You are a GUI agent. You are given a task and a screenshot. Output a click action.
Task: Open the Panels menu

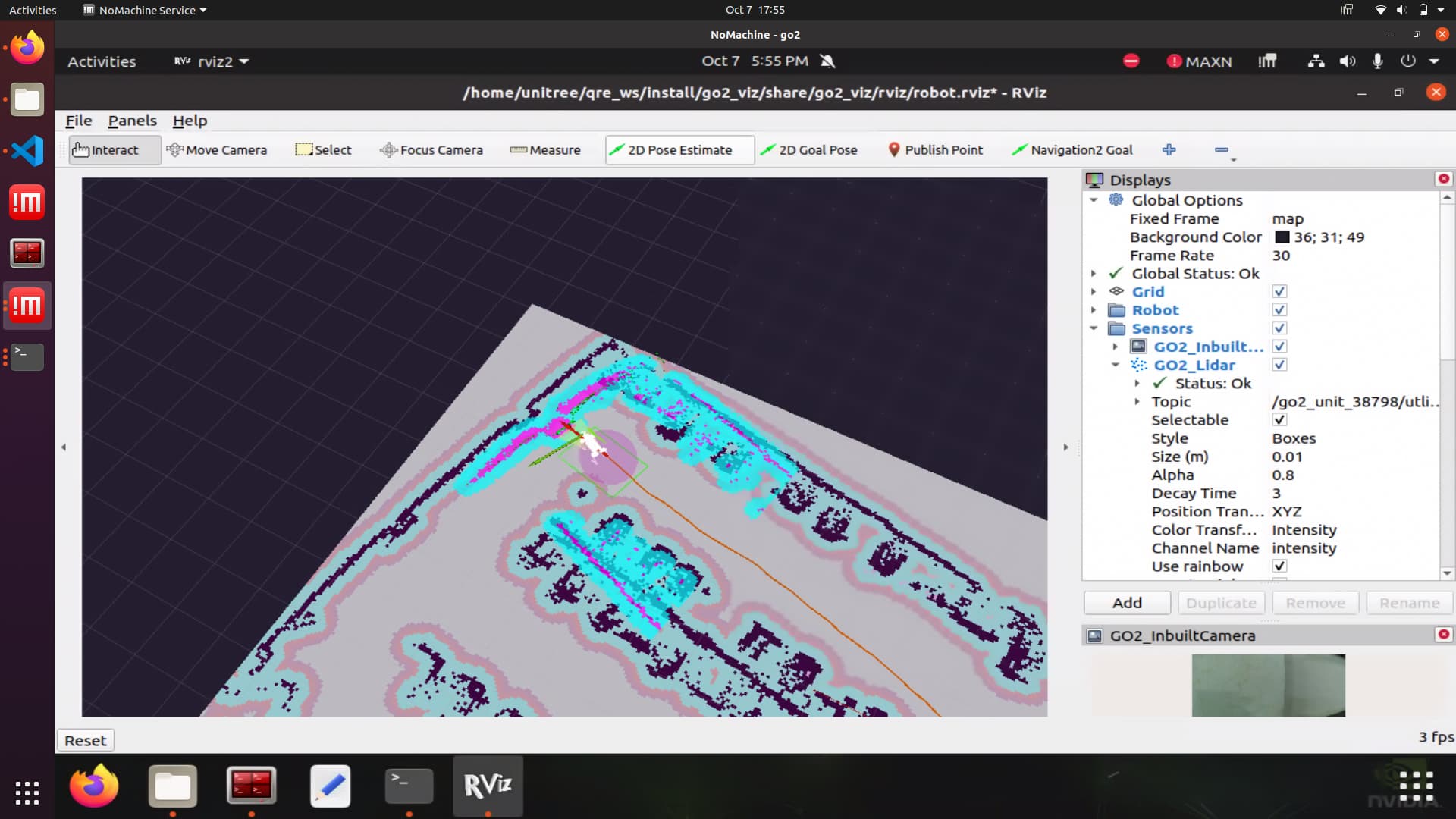[x=132, y=121]
